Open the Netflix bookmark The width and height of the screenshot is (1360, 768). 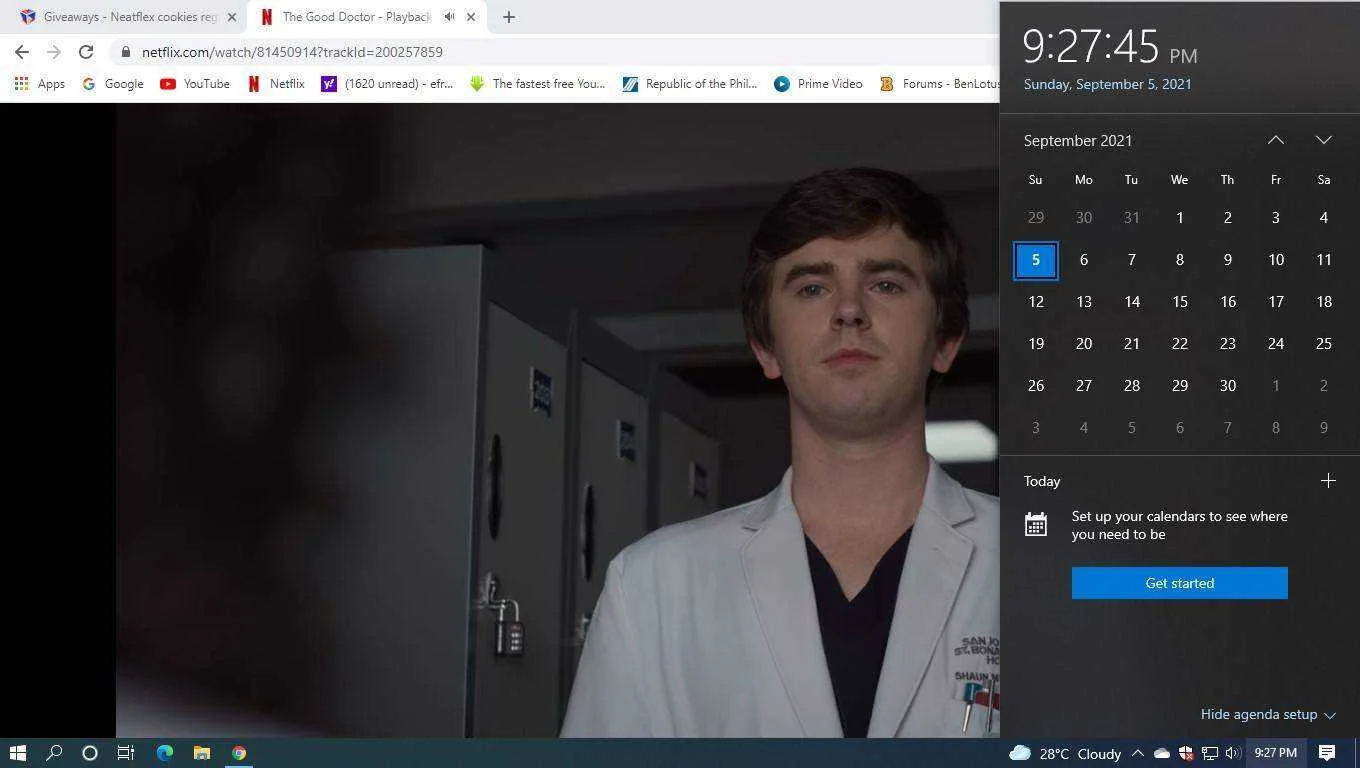(x=276, y=84)
